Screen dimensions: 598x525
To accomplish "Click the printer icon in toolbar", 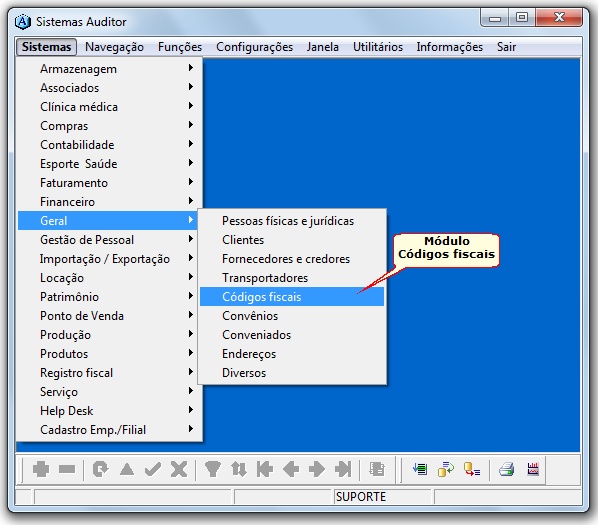I will [x=506, y=469].
